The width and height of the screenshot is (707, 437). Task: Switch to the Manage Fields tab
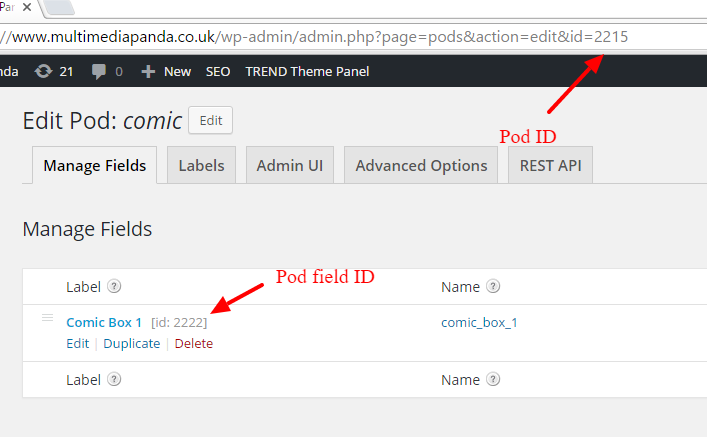(96, 166)
